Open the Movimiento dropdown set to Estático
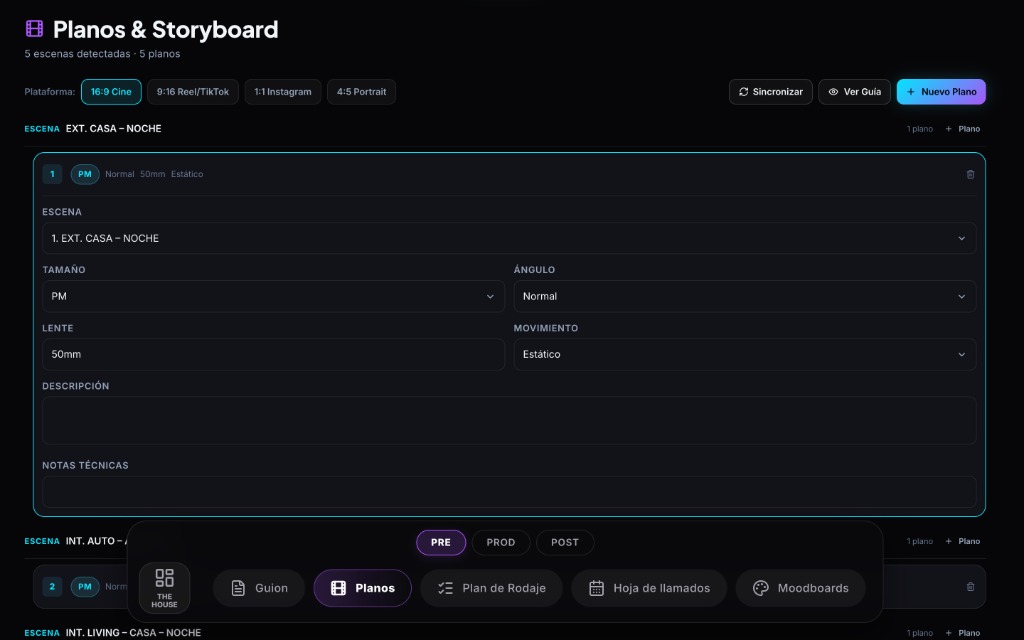This screenshot has width=1024, height=640. 745,355
